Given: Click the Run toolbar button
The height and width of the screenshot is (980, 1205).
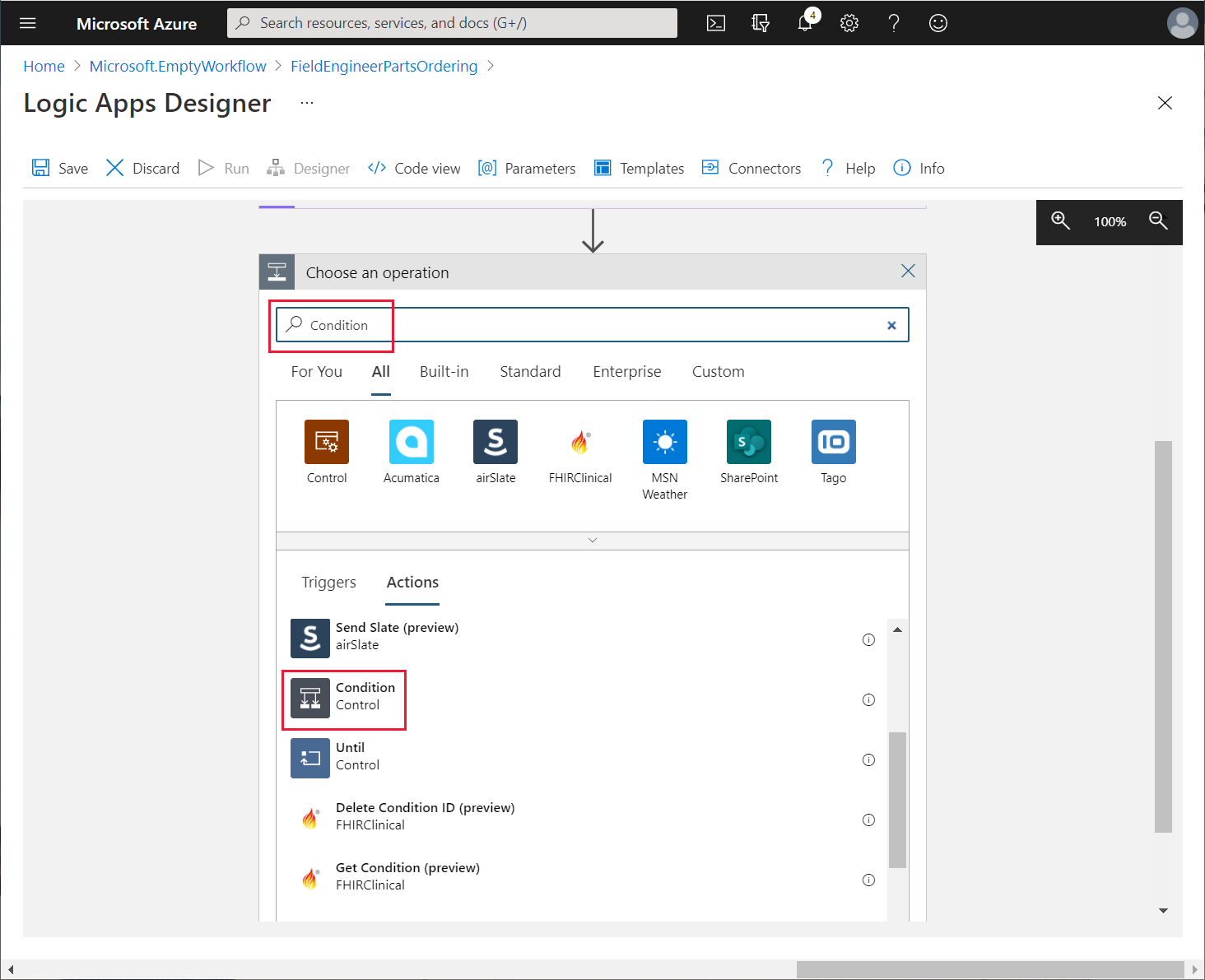Looking at the screenshot, I should pyautogui.click(x=224, y=168).
